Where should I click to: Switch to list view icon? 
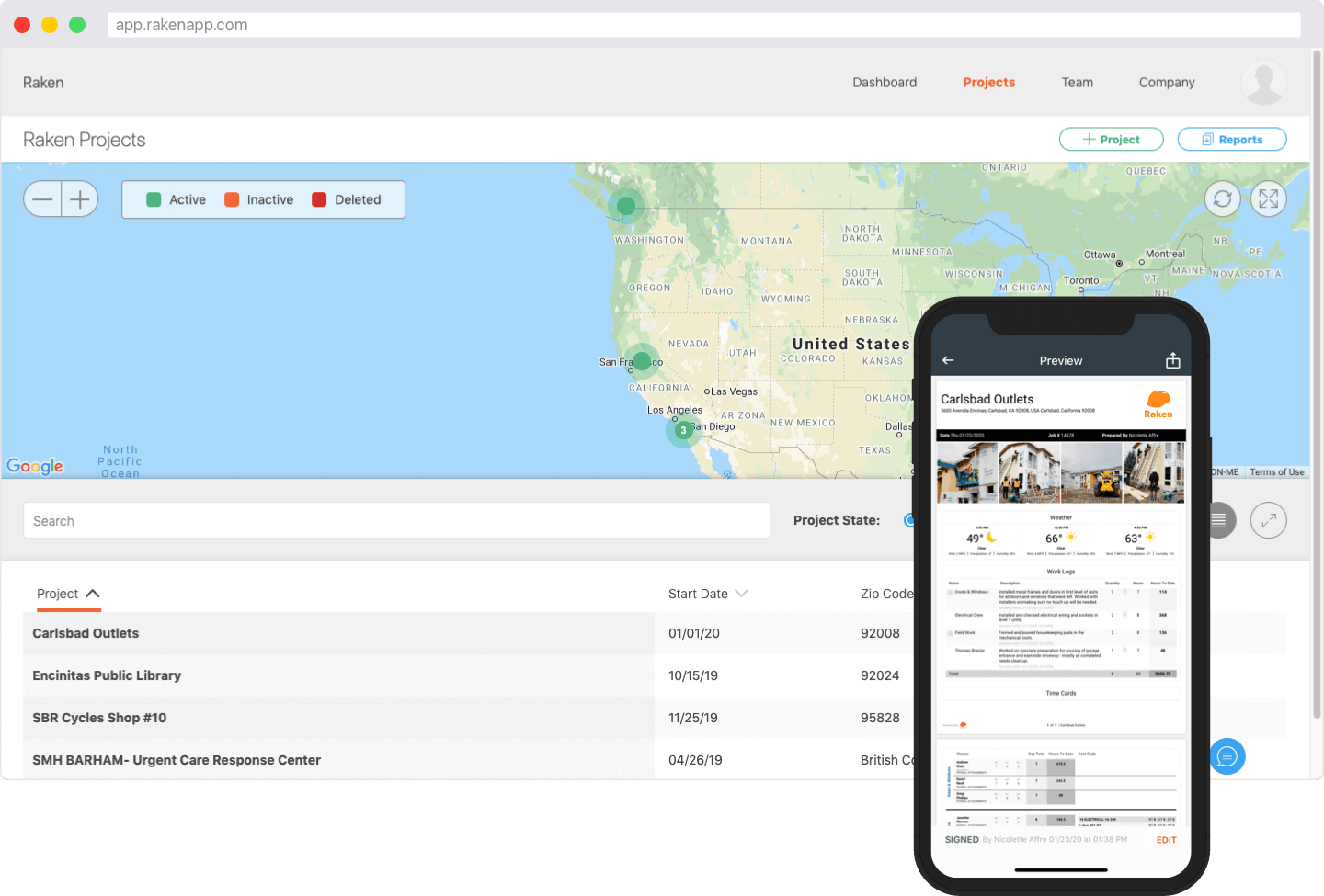(x=1220, y=520)
